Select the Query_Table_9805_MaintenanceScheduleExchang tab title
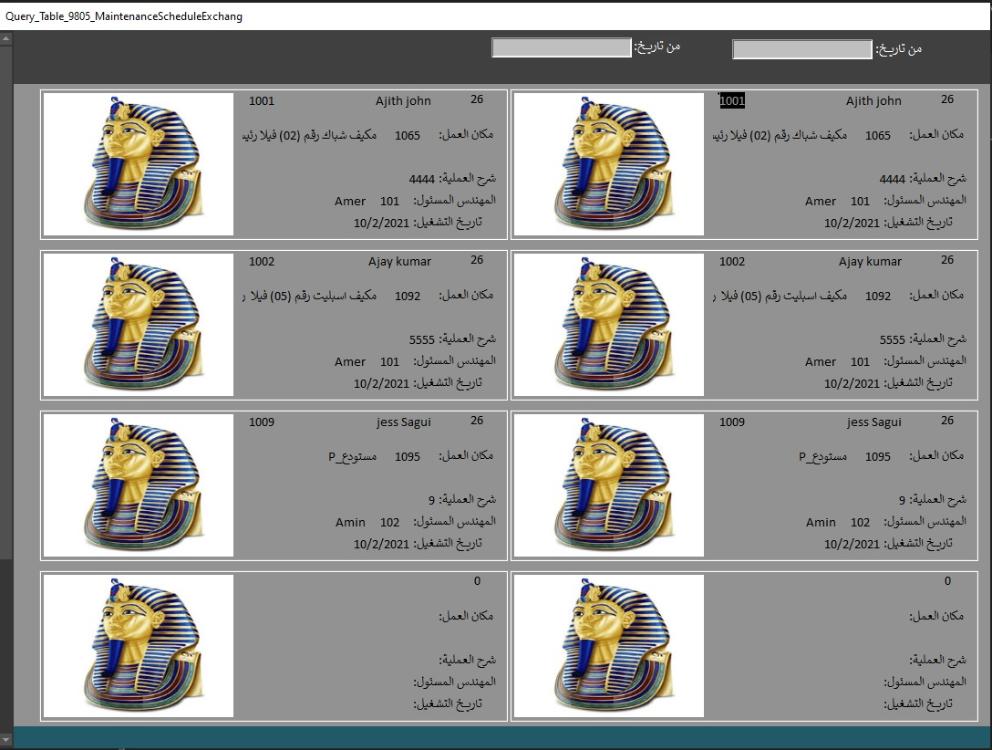Screen dimensions: 992x750 pyautogui.click(x=124, y=16)
